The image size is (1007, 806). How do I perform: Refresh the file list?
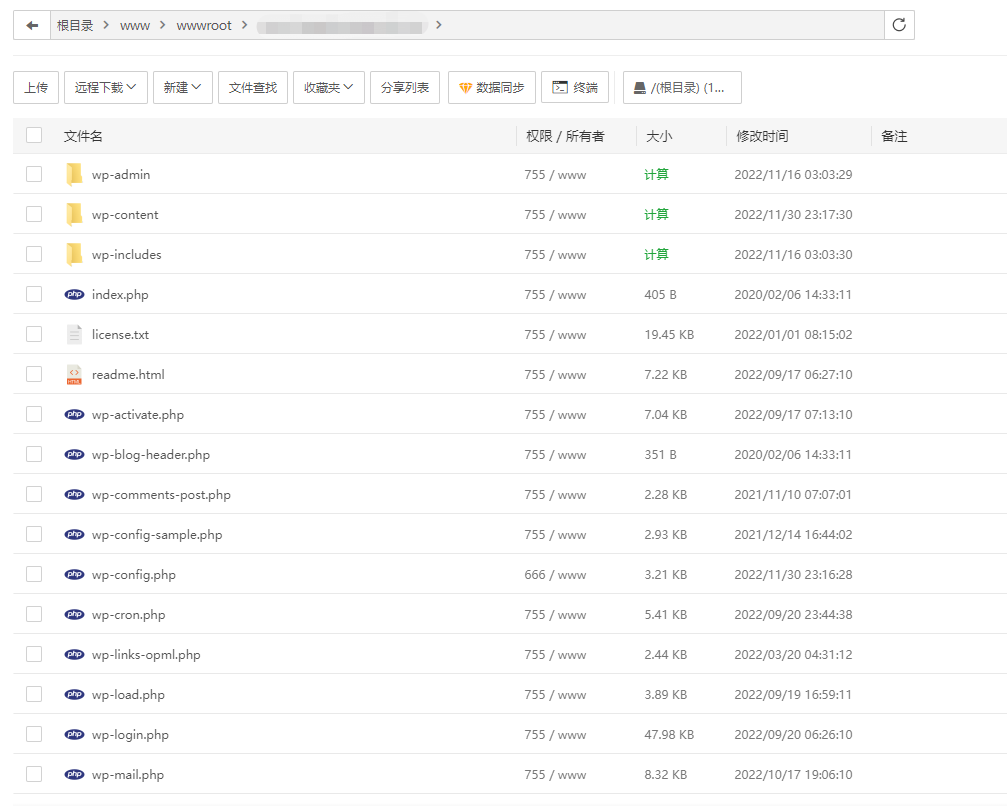tap(899, 25)
